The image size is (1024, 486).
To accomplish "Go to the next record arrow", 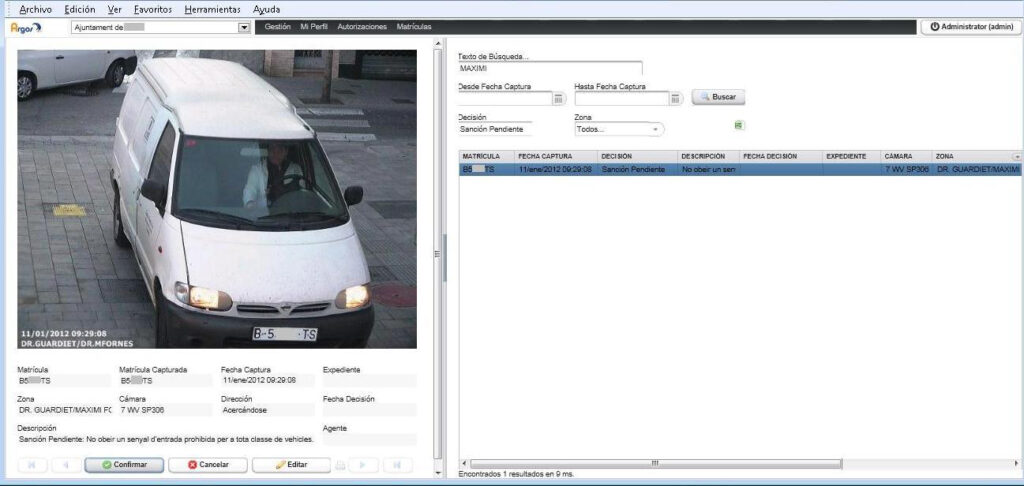I will (x=362, y=465).
